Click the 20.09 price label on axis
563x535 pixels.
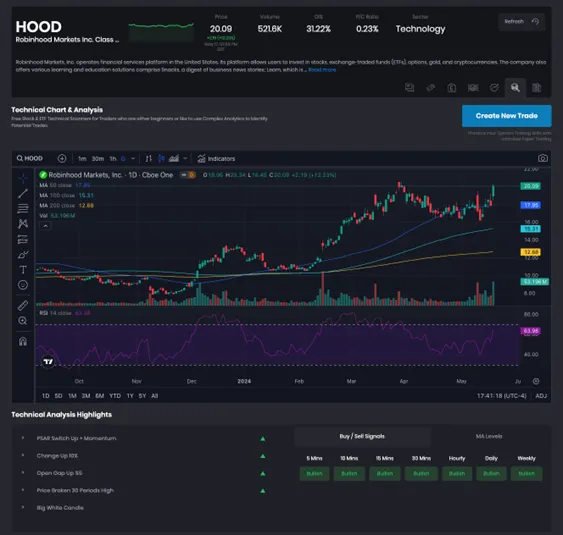(530, 186)
